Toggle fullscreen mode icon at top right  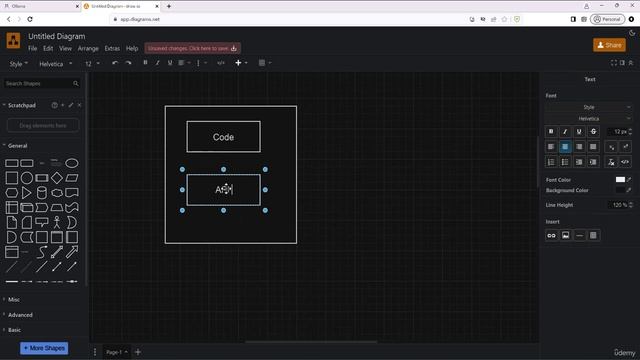[x=614, y=63]
